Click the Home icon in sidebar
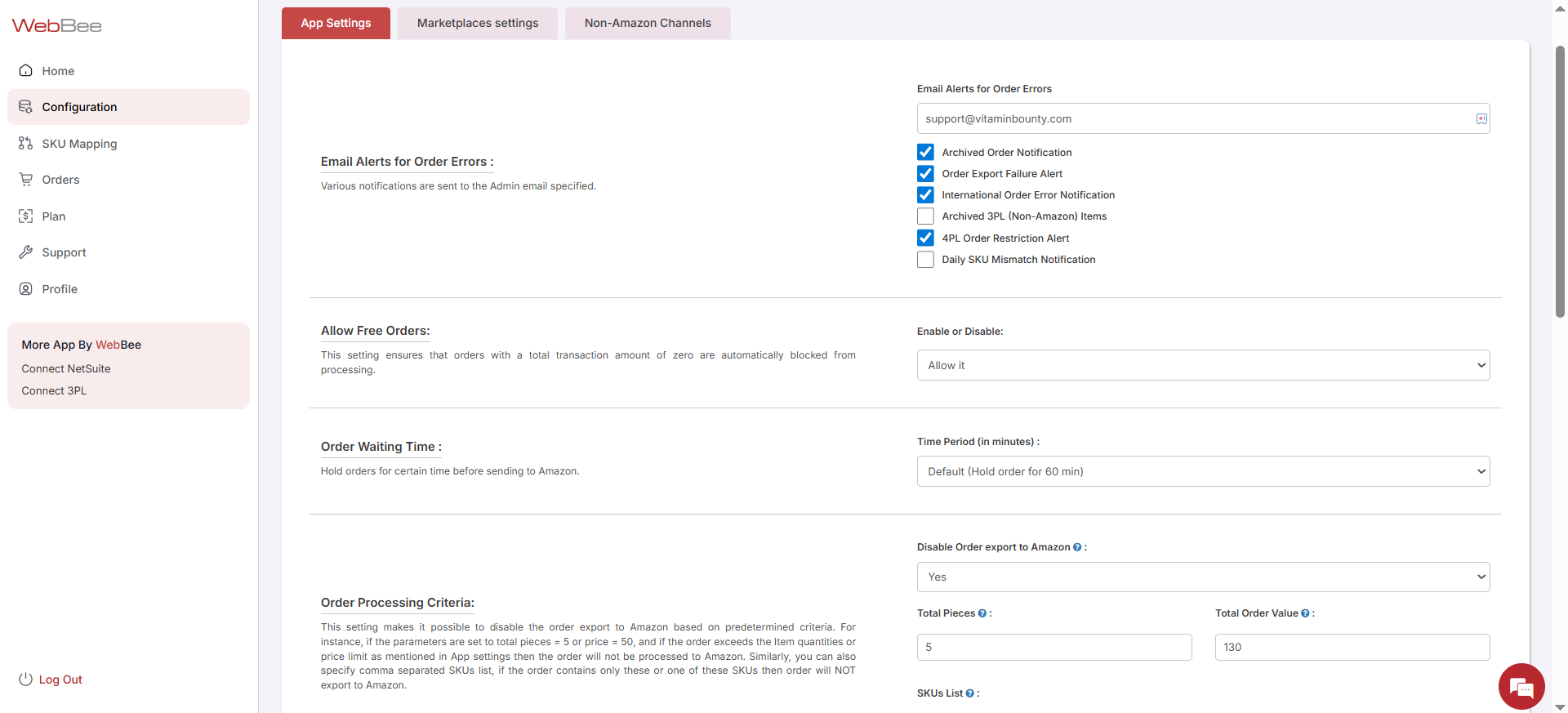The image size is (1568, 713). (x=26, y=71)
